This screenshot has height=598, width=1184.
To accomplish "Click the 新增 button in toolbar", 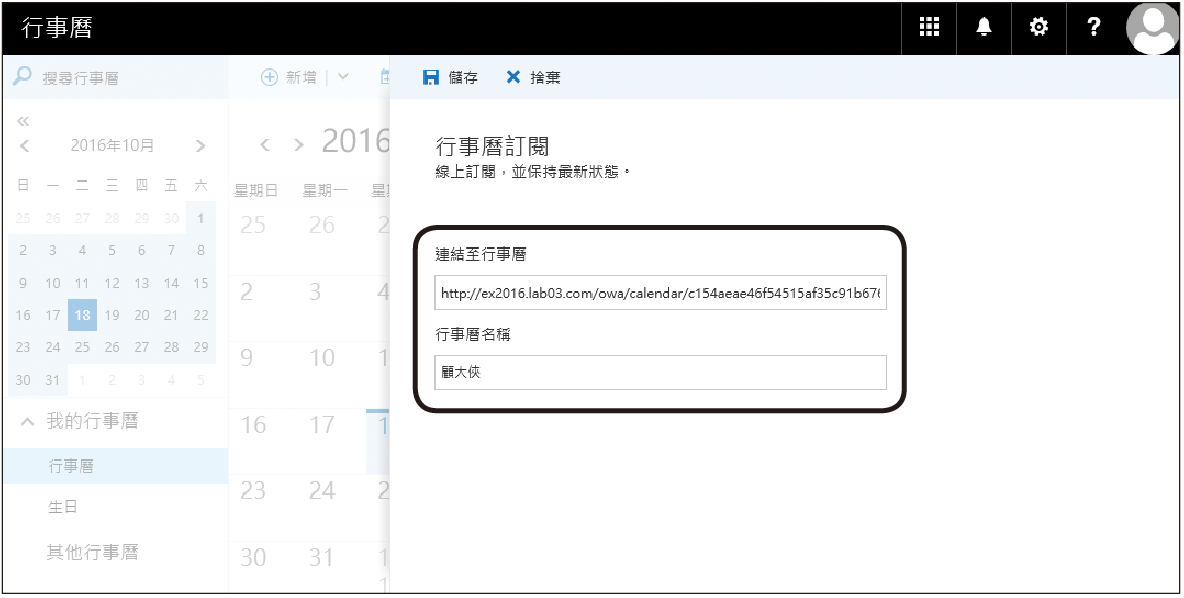I will pyautogui.click(x=290, y=77).
